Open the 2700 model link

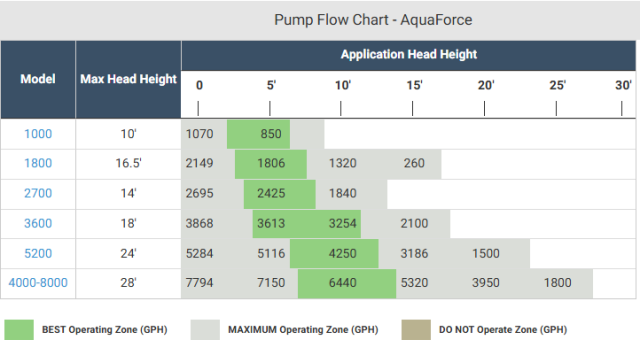[x=38, y=193]
